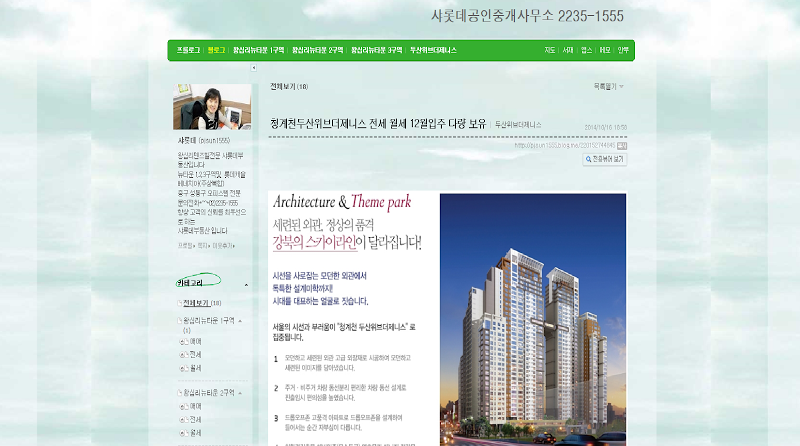The width and height of the screenshot is (800, 446).
Task: Open the 메모 menu link
Action: (605, 50)
